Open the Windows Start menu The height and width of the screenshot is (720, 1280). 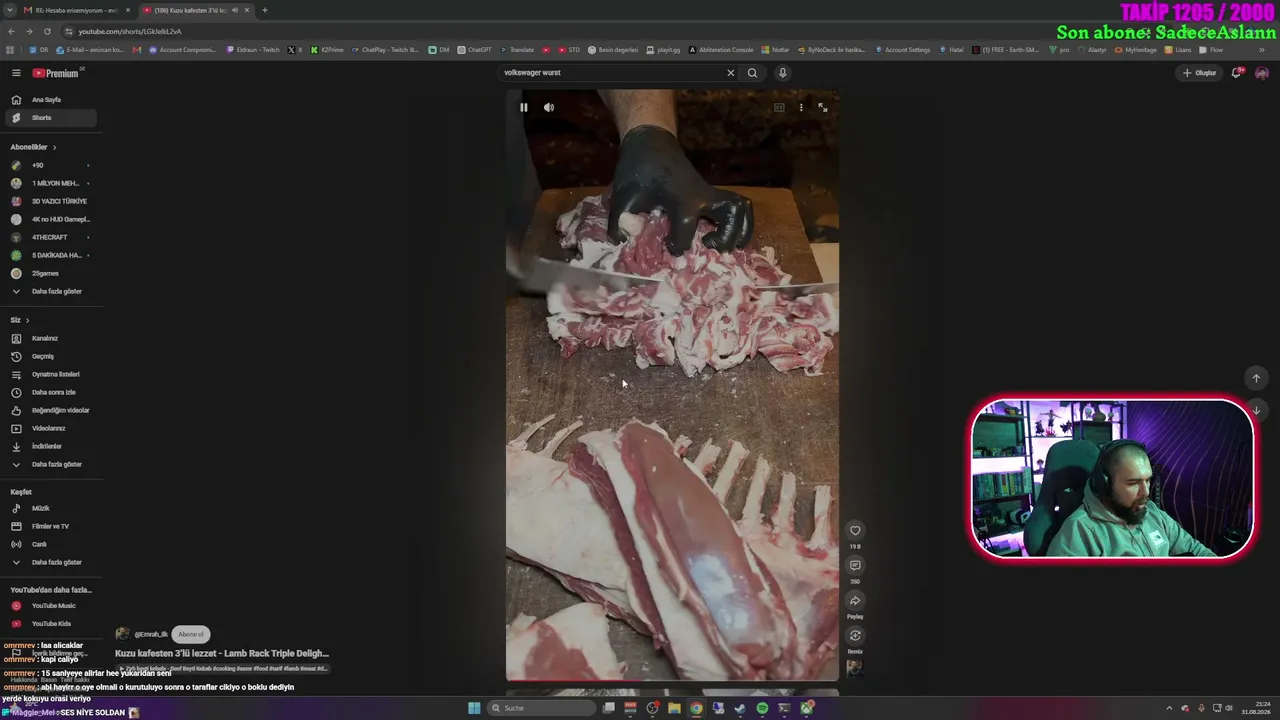pyautogui.click(x=474, y=708)
